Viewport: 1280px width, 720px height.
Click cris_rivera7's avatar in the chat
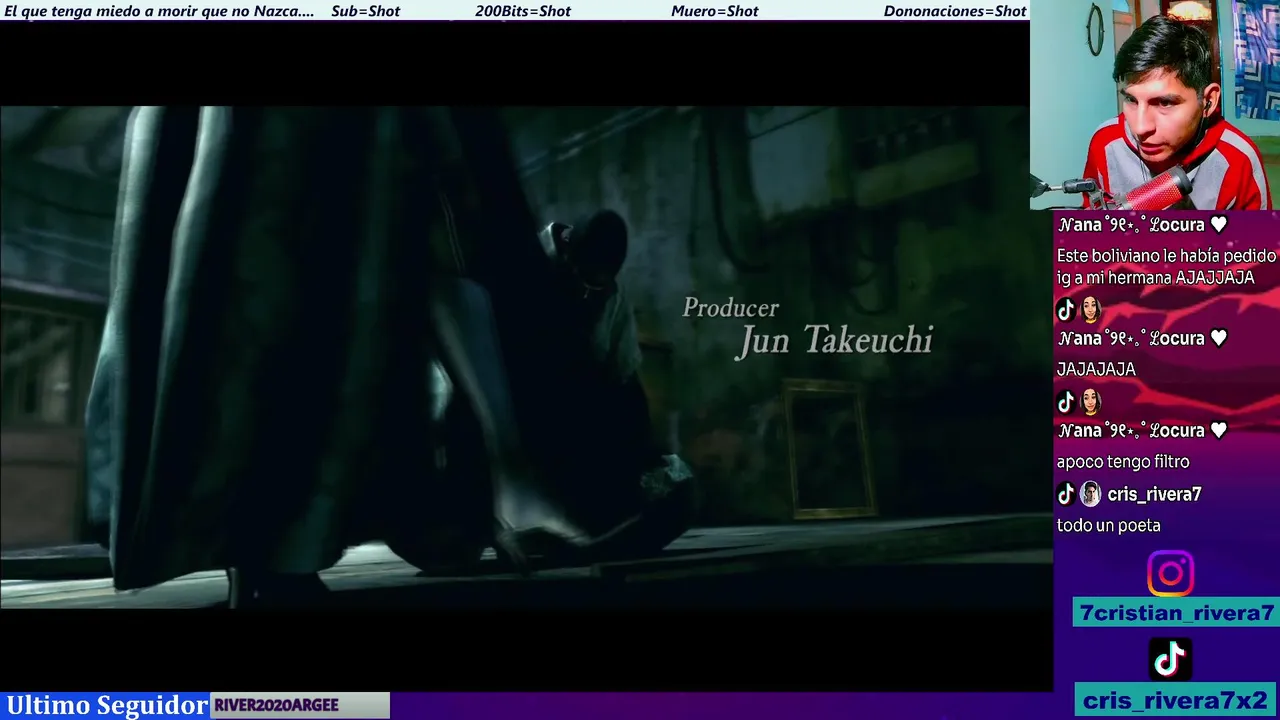tap(1090, 494)
